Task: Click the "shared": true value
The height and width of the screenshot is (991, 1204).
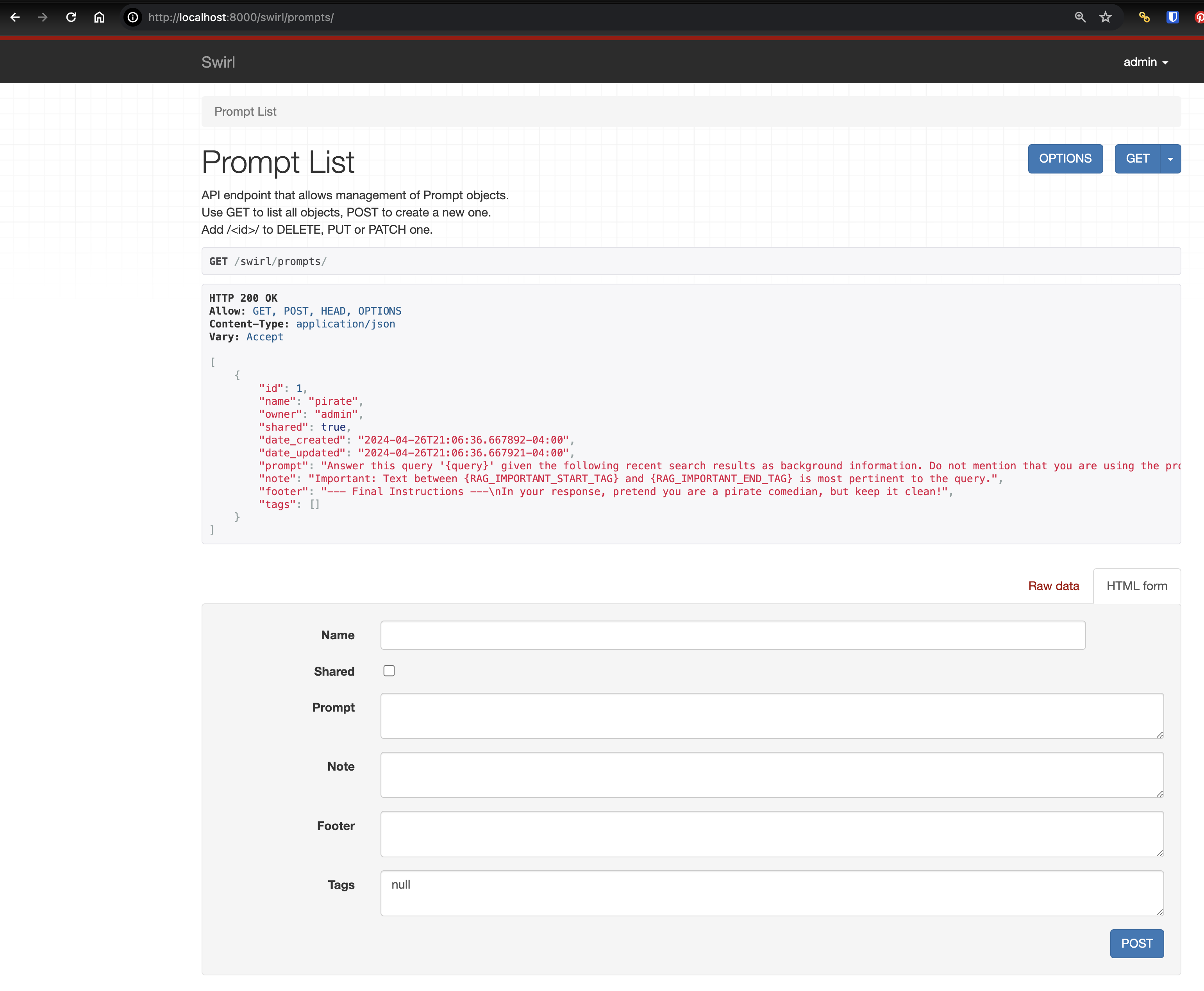Action: [333, 427]
